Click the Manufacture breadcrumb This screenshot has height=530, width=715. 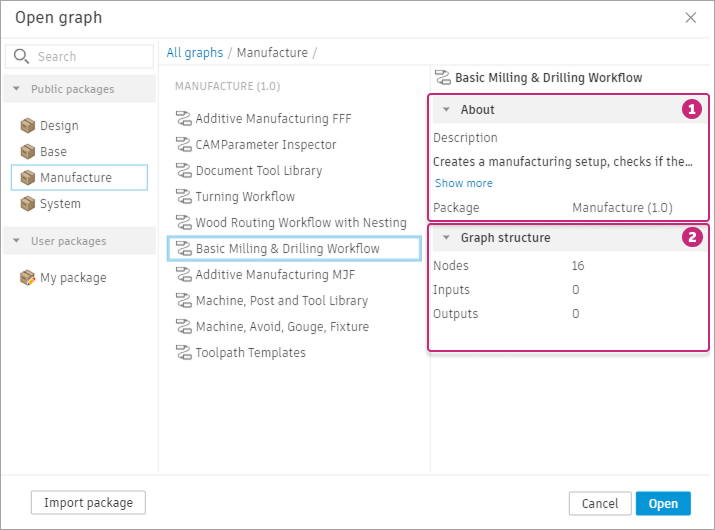[x=272, y=53]
